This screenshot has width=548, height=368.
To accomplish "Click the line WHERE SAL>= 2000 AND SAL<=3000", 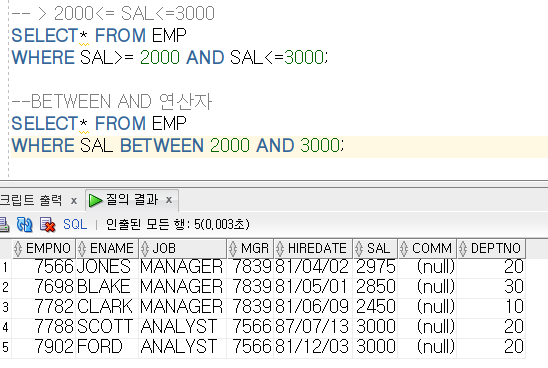I will click(169, 58).
